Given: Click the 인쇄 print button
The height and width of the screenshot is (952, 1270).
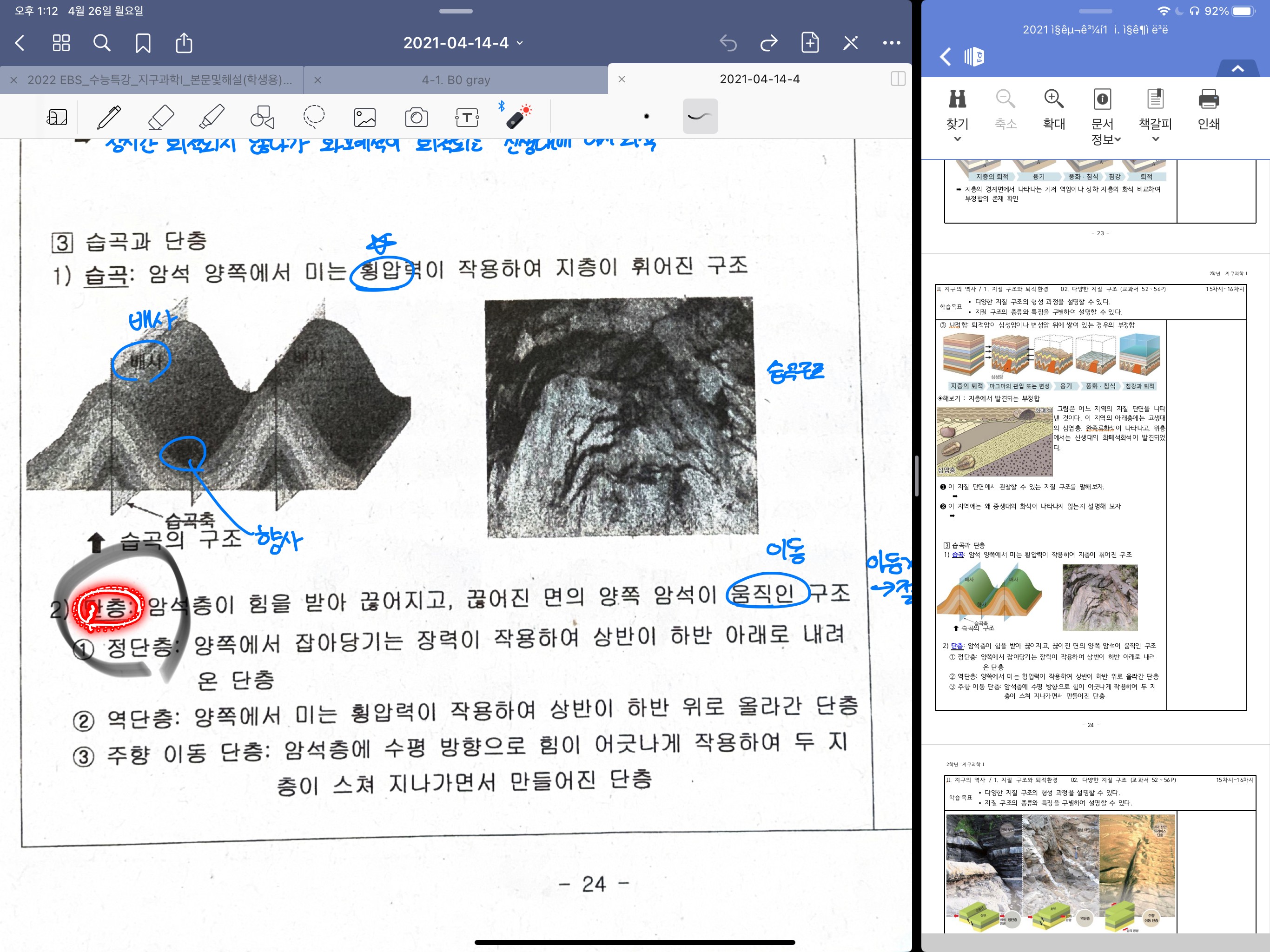Looking at the screenshot, I should (x=1208, y=109).
